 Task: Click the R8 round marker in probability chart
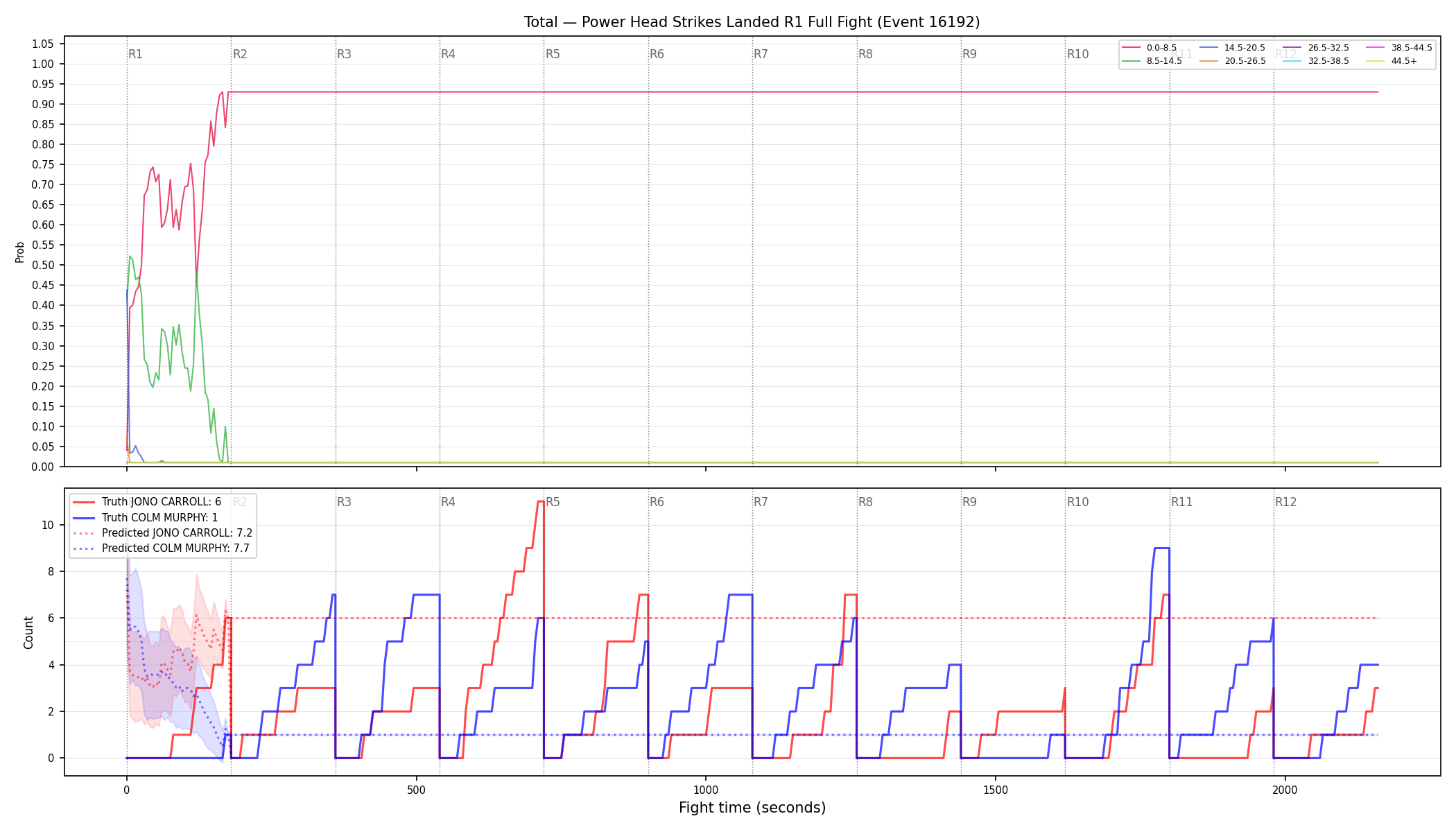click(865, 54)
